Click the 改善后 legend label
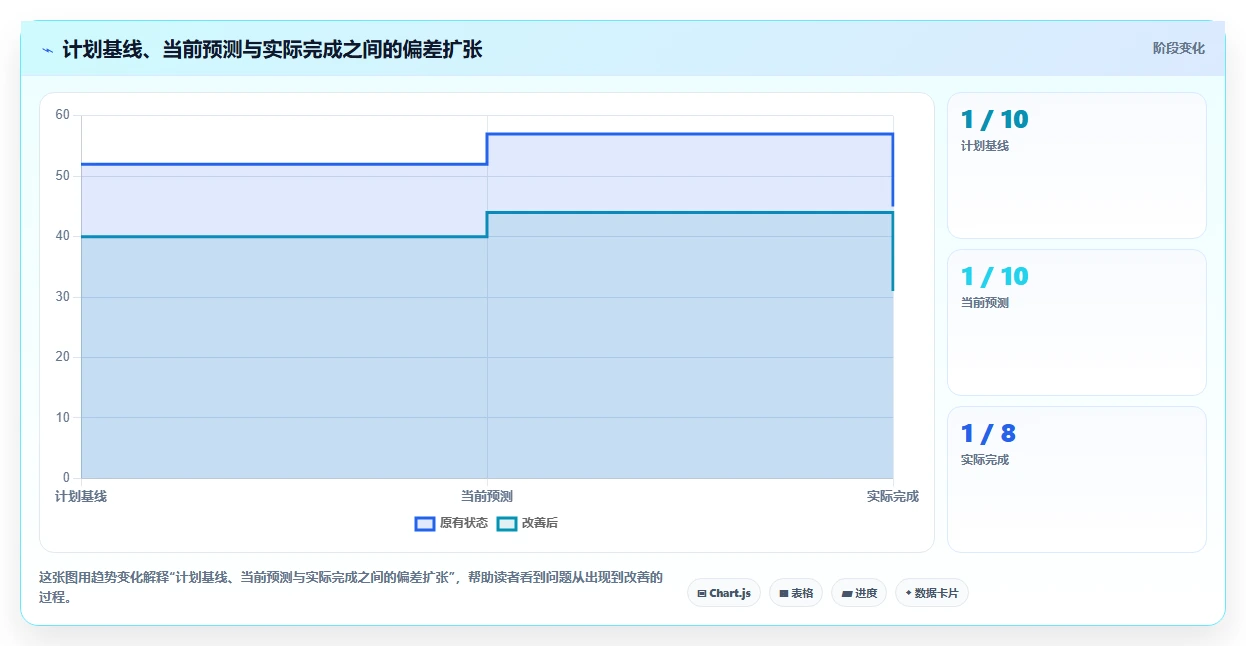 coord(540,523)
